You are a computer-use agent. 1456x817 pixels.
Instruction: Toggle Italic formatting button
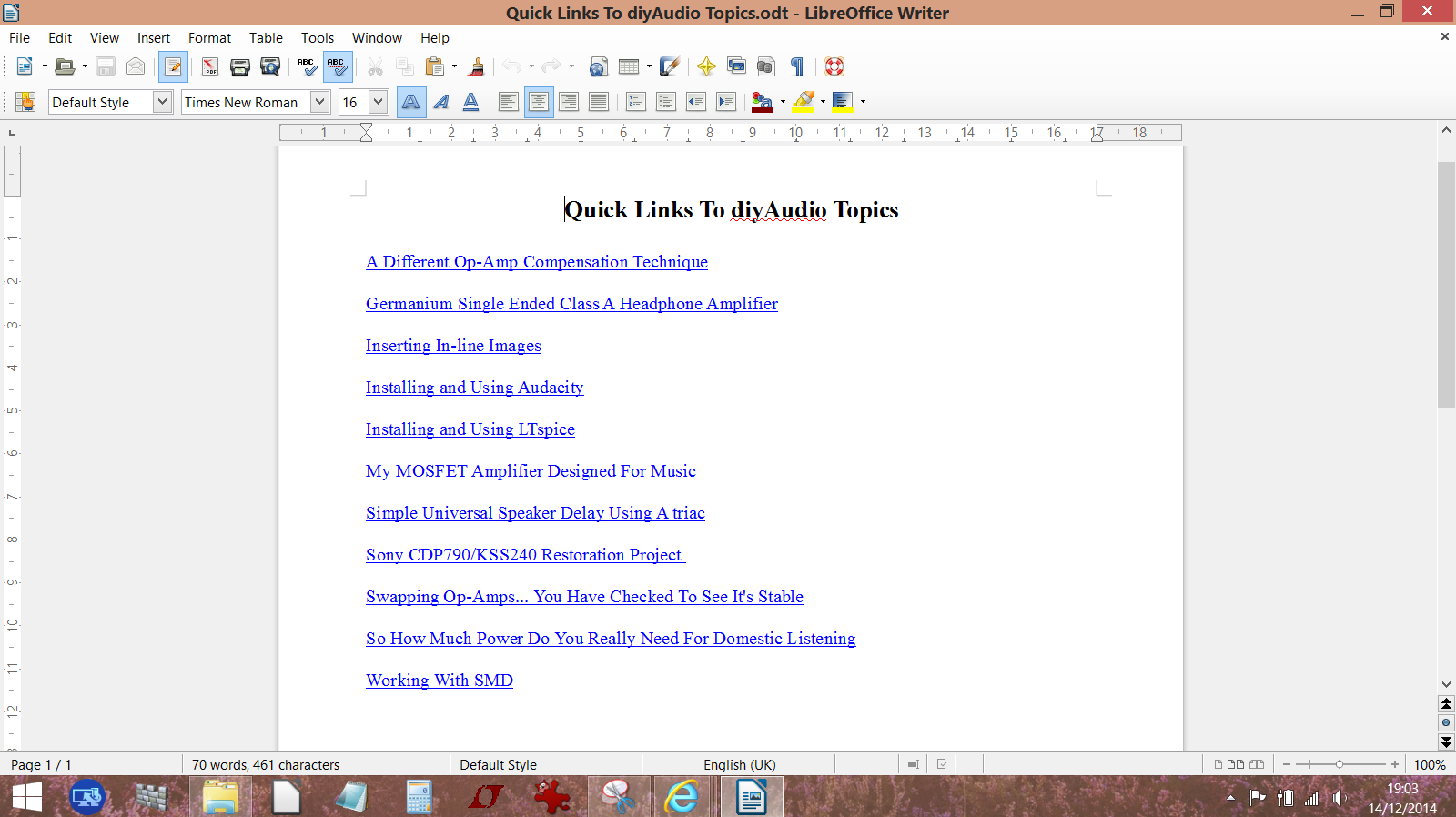click(x=441, y=102)
